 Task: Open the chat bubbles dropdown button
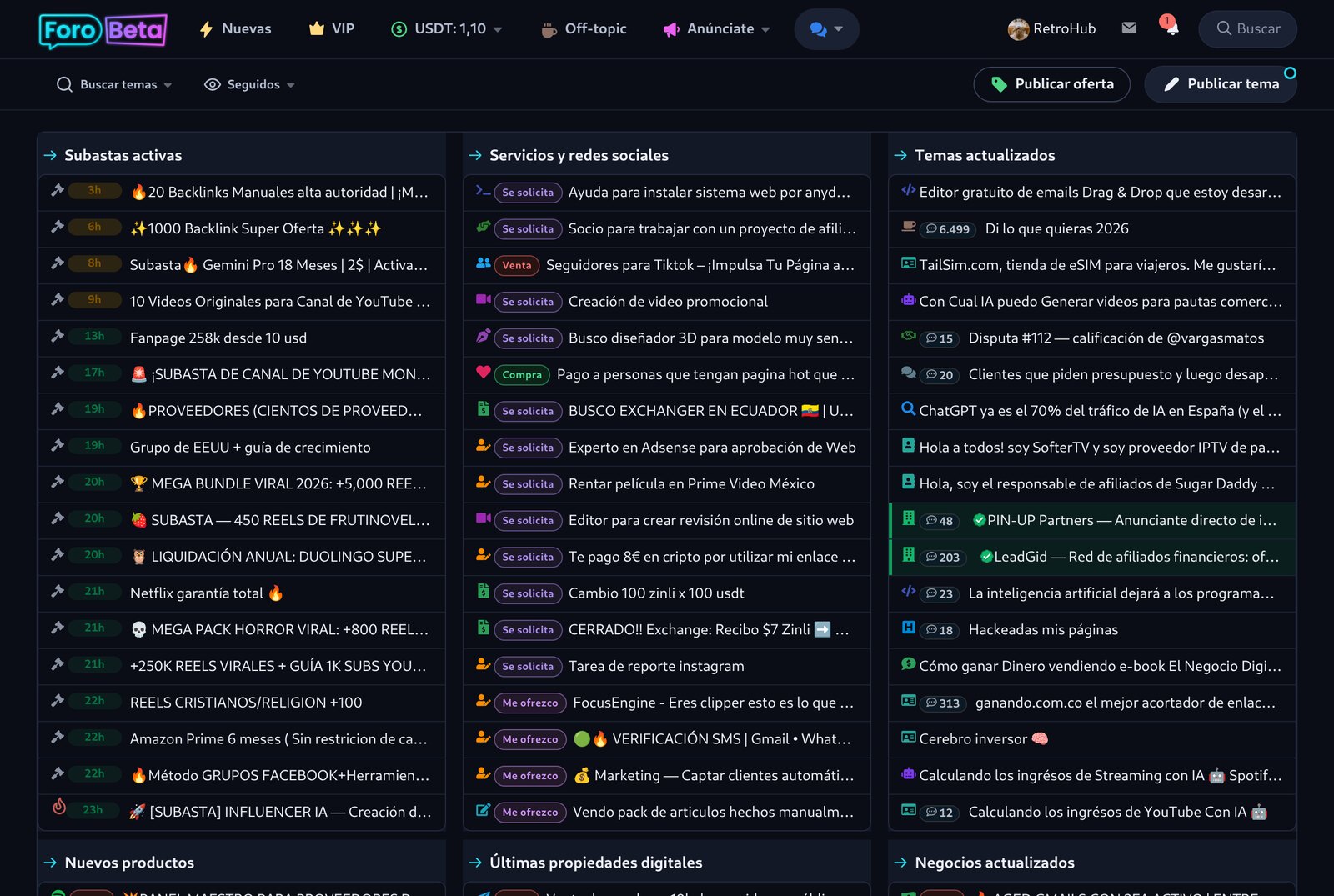[826, 29]
